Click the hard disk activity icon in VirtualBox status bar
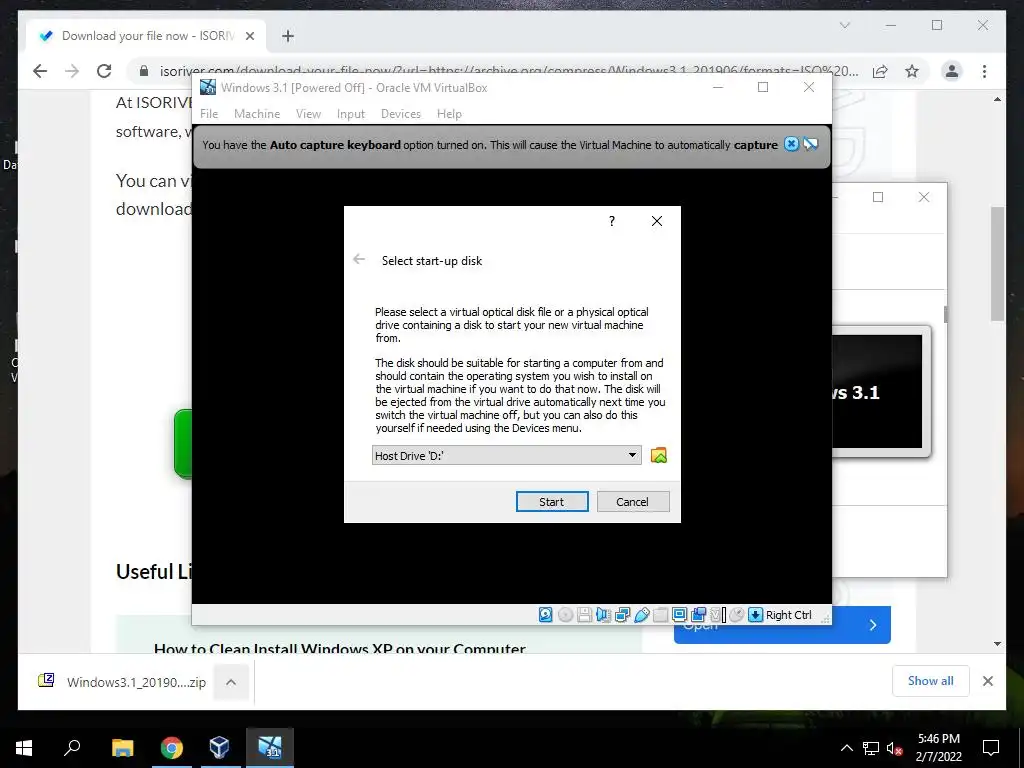 click(x=545, y=615)
